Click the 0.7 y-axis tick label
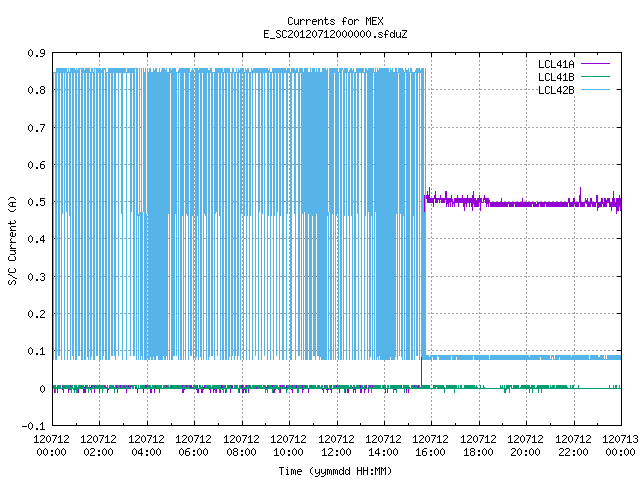Image resolution: width=640 pixels, height=480 pixels. pos(36,128)
